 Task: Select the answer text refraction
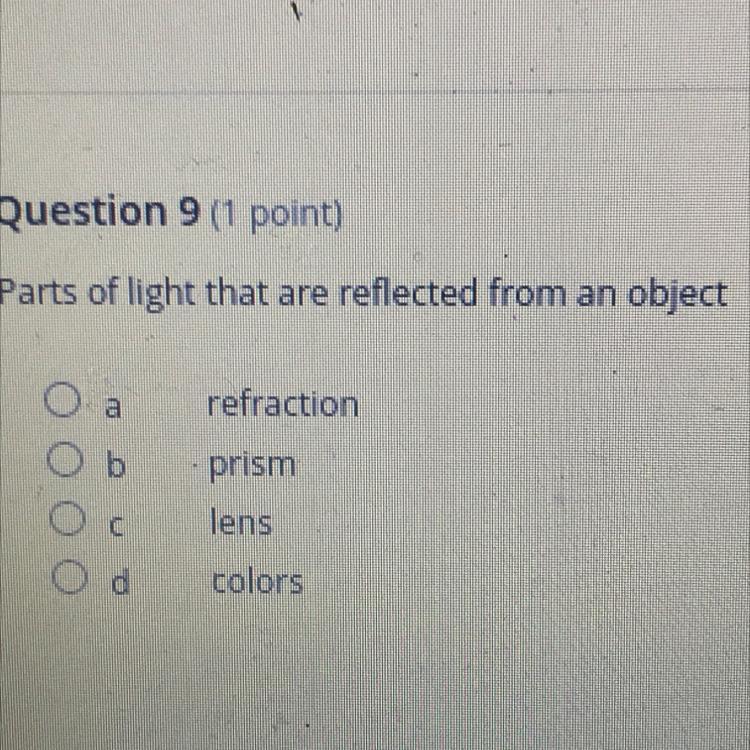[283, 405]
